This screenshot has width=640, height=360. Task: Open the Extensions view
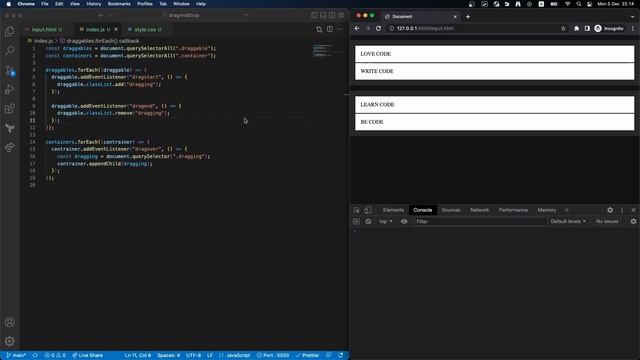click(10, 109)
